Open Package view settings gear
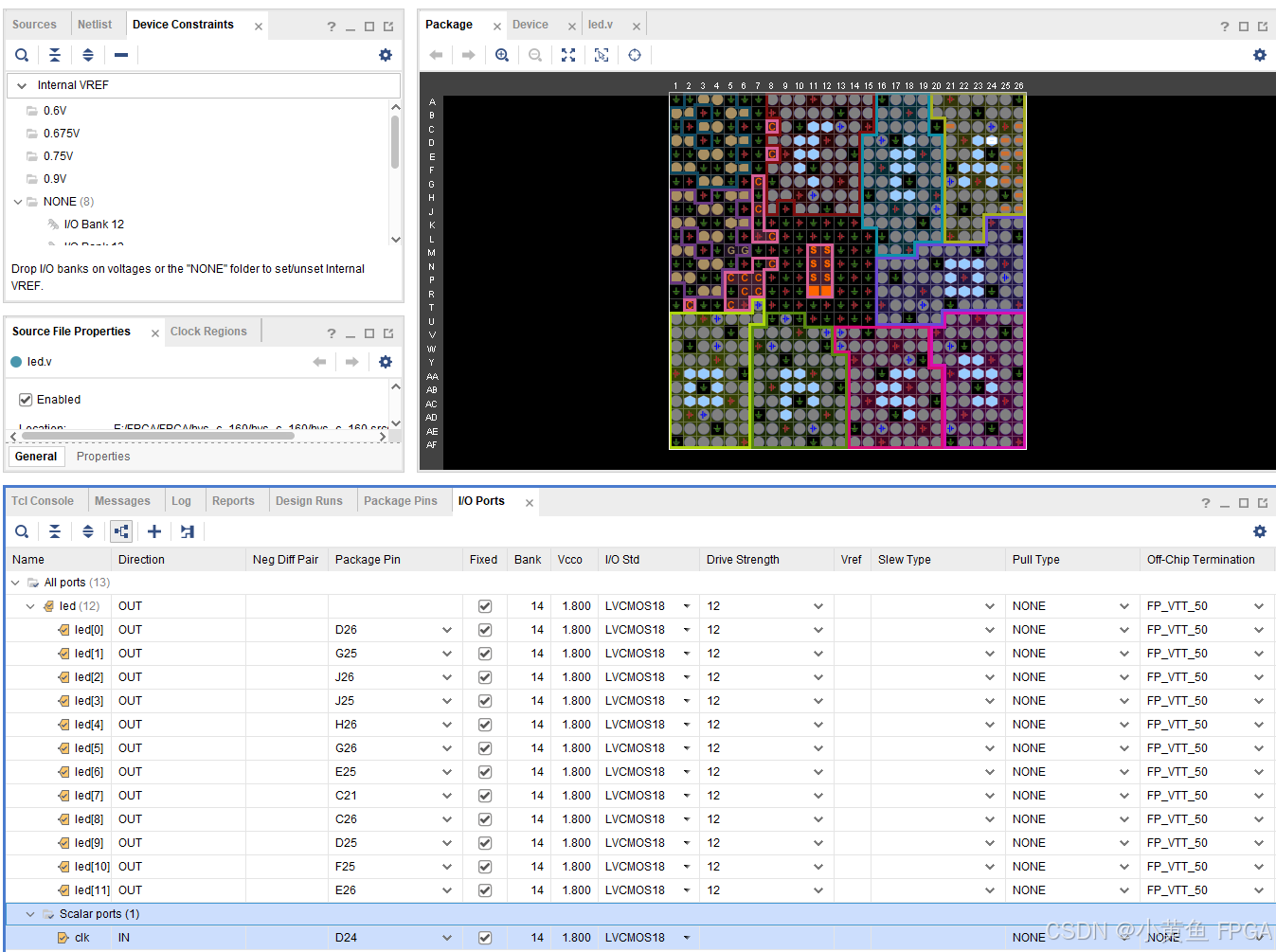This screenshot has height=952, width=1276. pyautogui.click(x=1260, y=55)
